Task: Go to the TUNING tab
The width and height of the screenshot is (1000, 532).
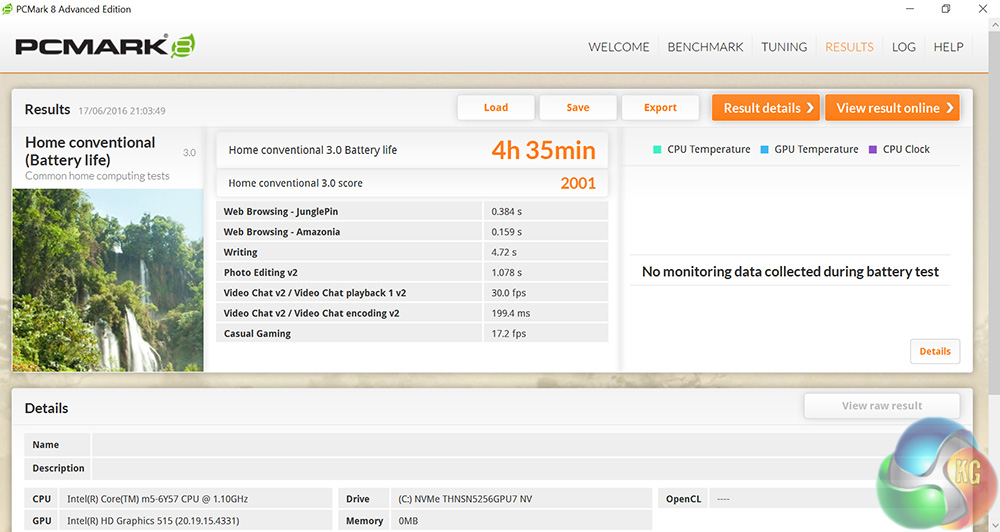Action: click(784, 47)
